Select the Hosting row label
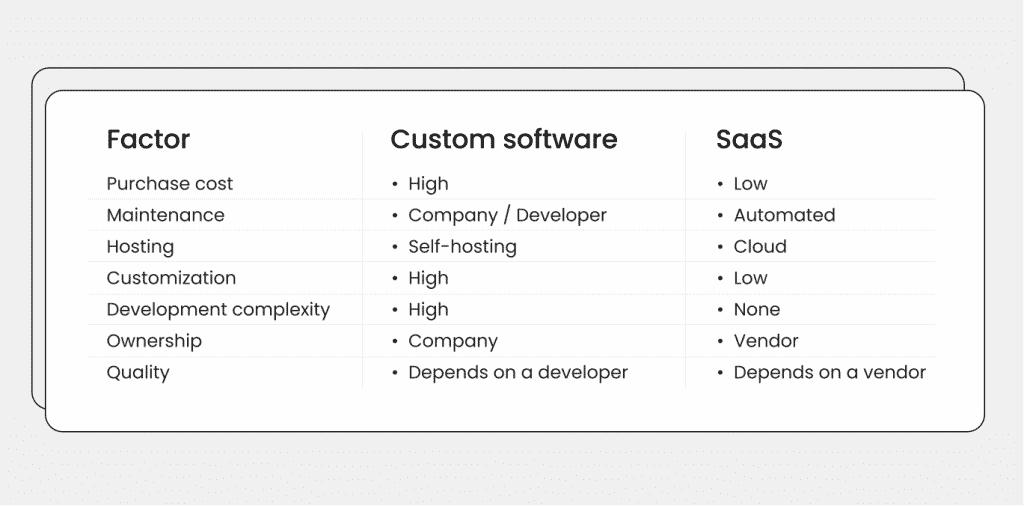This screenshot has width=1024, height=506. (140, 247)
